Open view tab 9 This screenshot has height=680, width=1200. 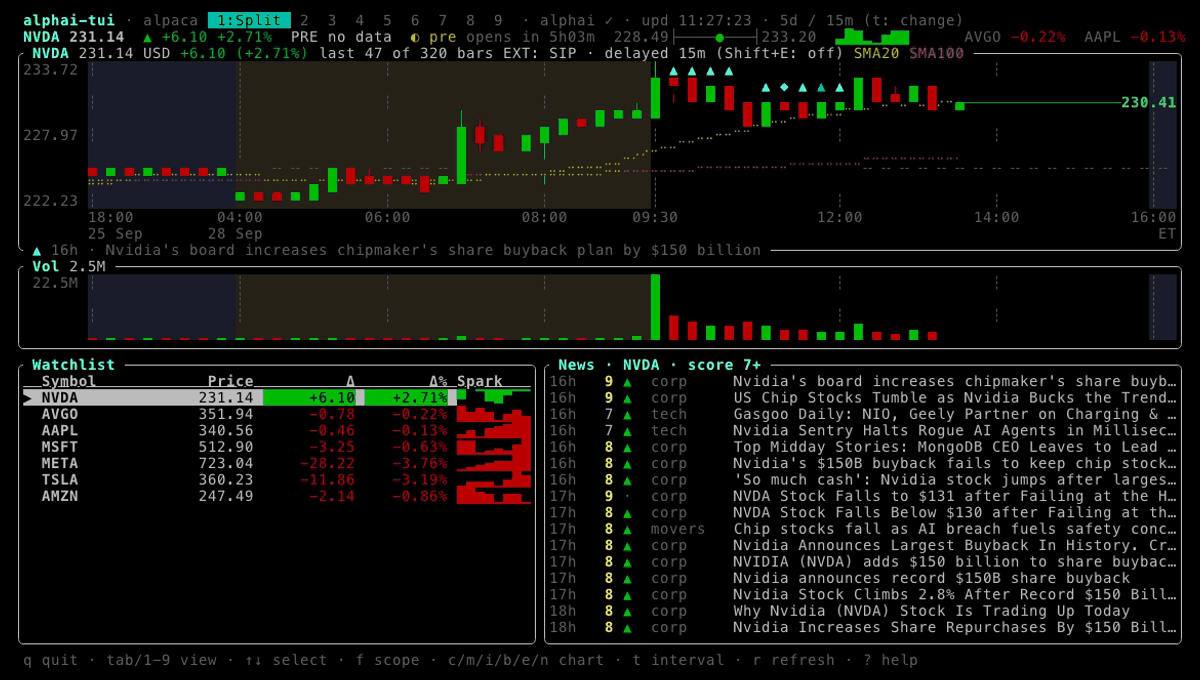pyautogui.click(x=498, y=20)
